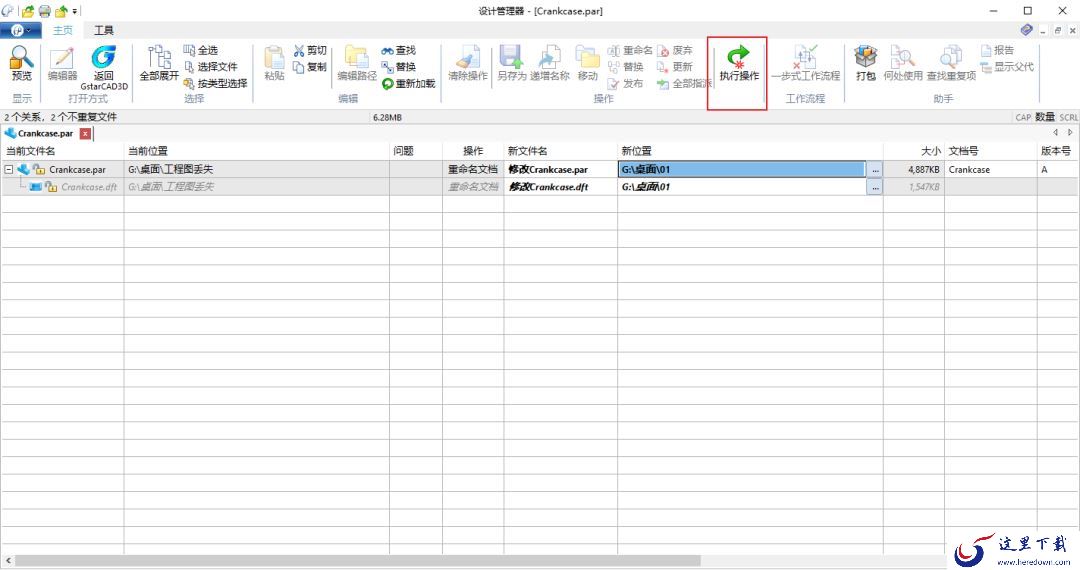1080x570 pixels.
Task: Choose Select by Type (按类型选择)
Action: (x=215, y=83)
